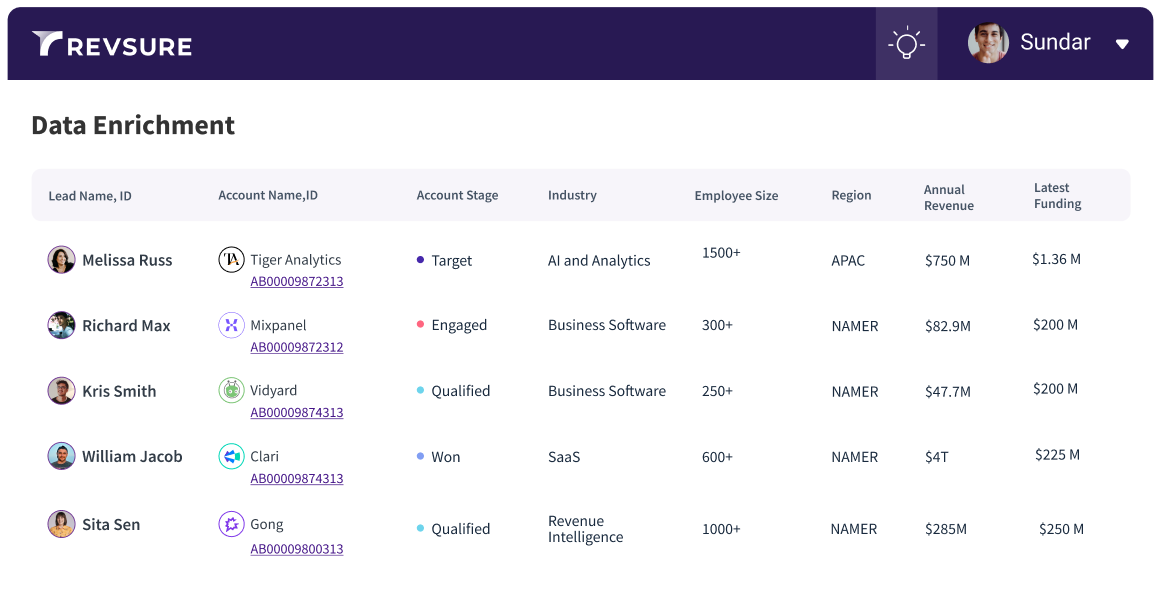This screenshot has height=591, width=1159.
Task: Click the Tiger Analytics logo icon
Action: coord(231,259)
